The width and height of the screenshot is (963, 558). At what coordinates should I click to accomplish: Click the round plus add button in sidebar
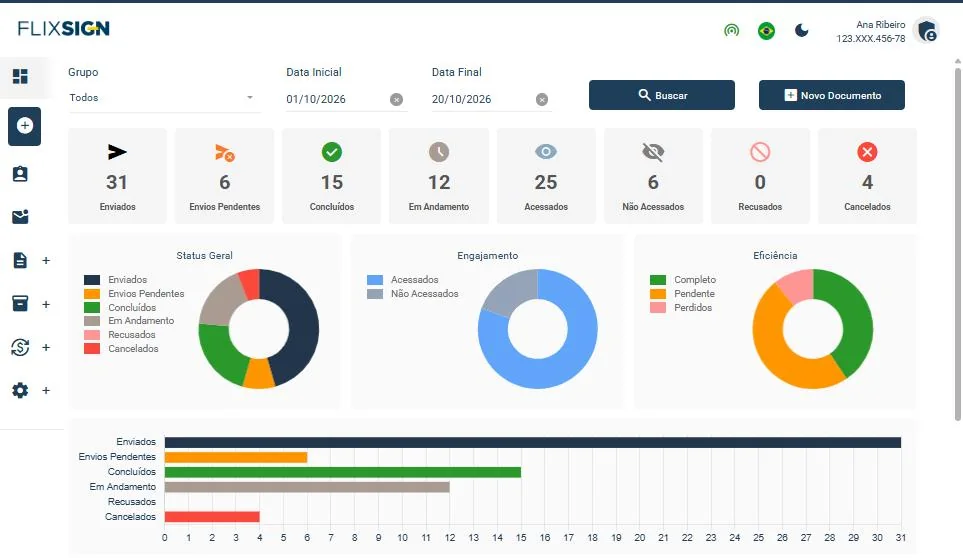pyautogui.click(x=25, y=126)
